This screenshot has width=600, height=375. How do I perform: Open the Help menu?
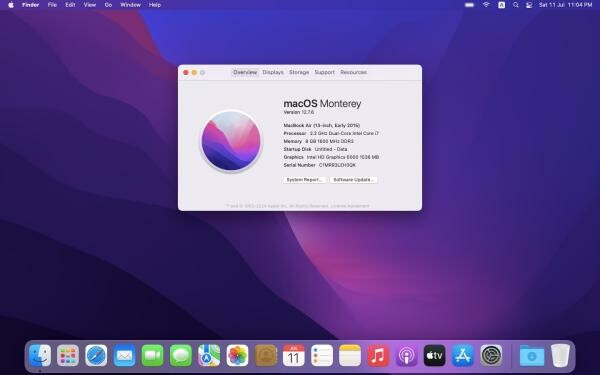pos(155,5)
